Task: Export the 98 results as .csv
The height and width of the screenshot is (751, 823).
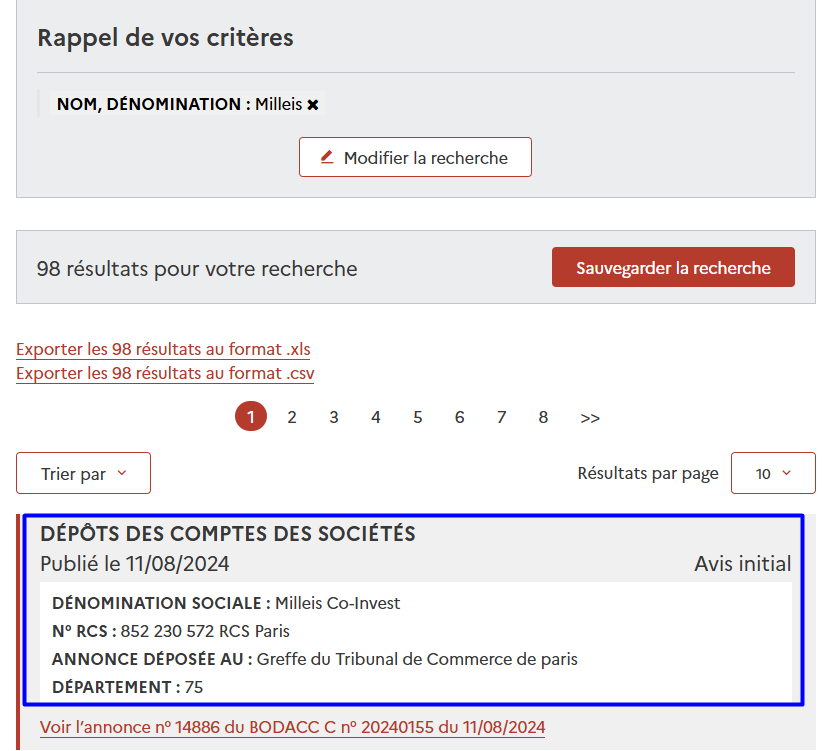Action: 165,373
